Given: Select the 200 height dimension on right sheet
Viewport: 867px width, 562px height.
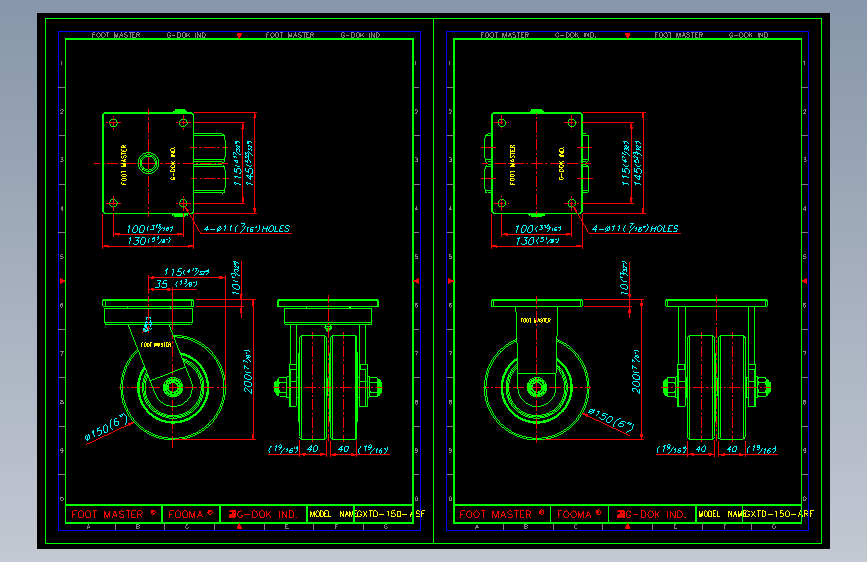Looking at the screenshot, I should point(636,372).
